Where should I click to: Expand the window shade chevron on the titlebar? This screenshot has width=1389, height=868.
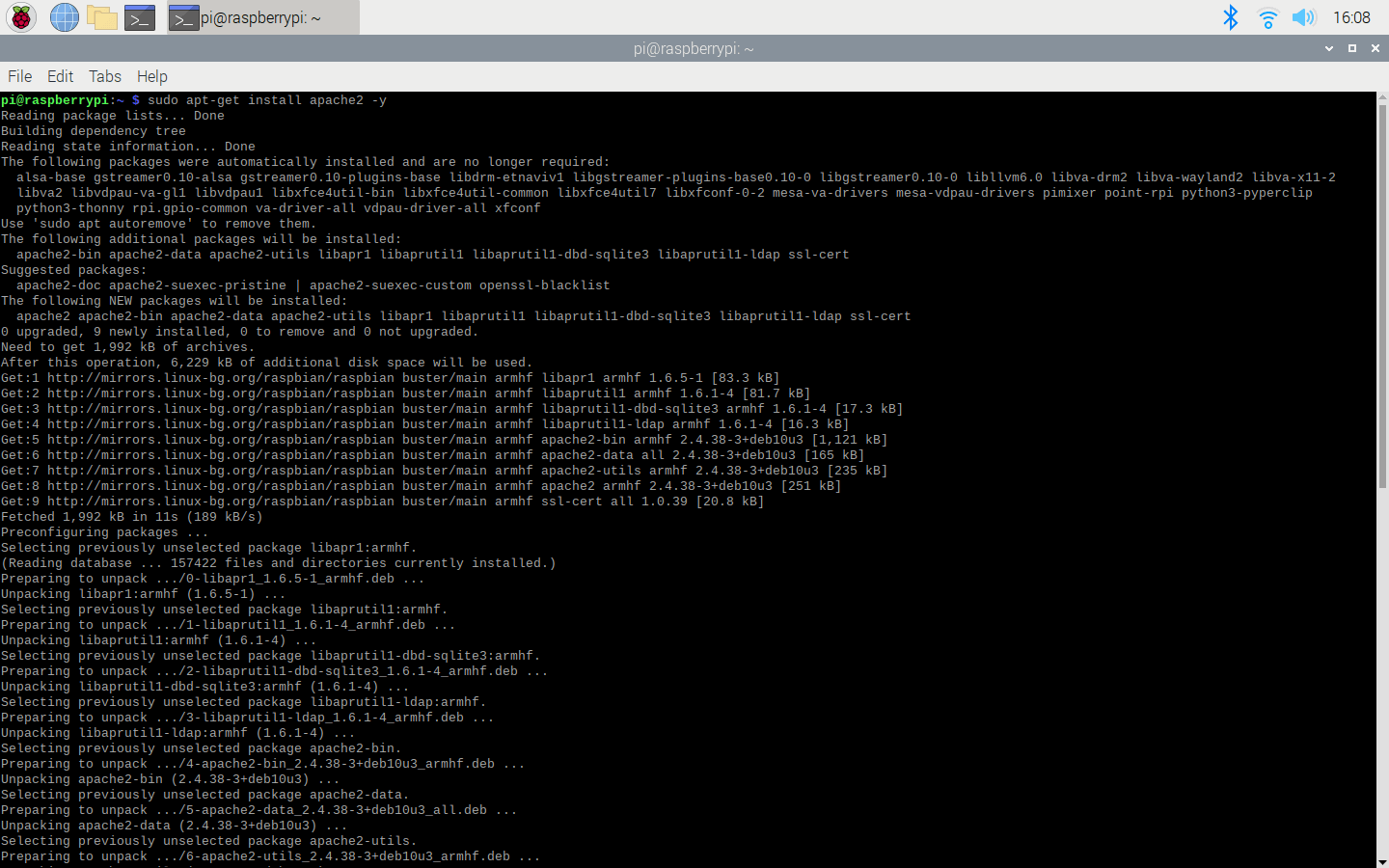point(1329,47)
